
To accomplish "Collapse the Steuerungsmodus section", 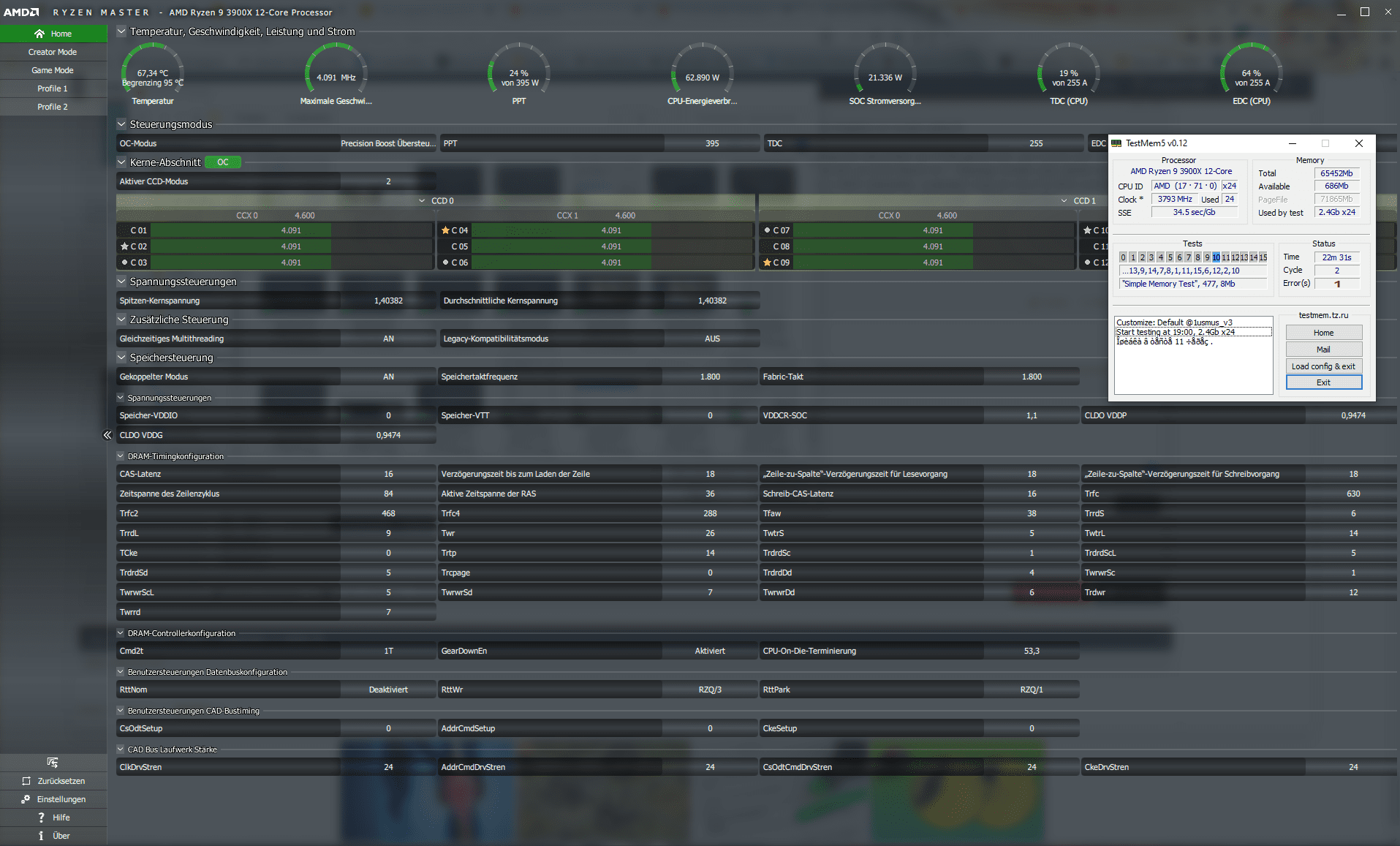I will point(121,124).
